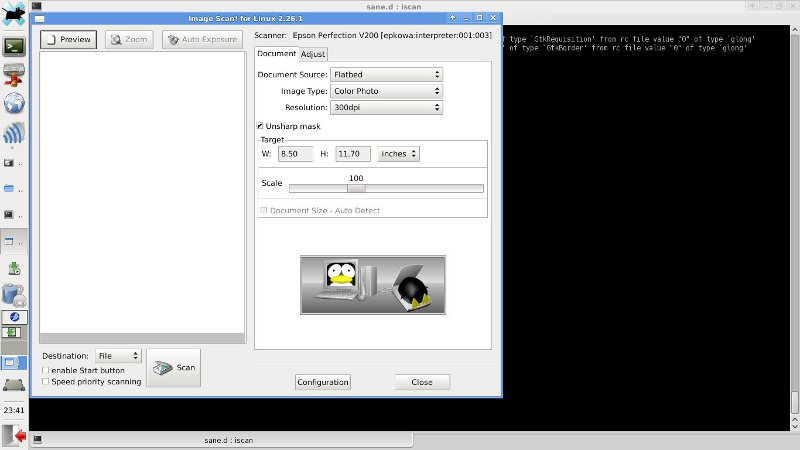Click the Scale slider handle at 100
The height and width of the screenshot is (450, 800).
(x=356, y=188)
